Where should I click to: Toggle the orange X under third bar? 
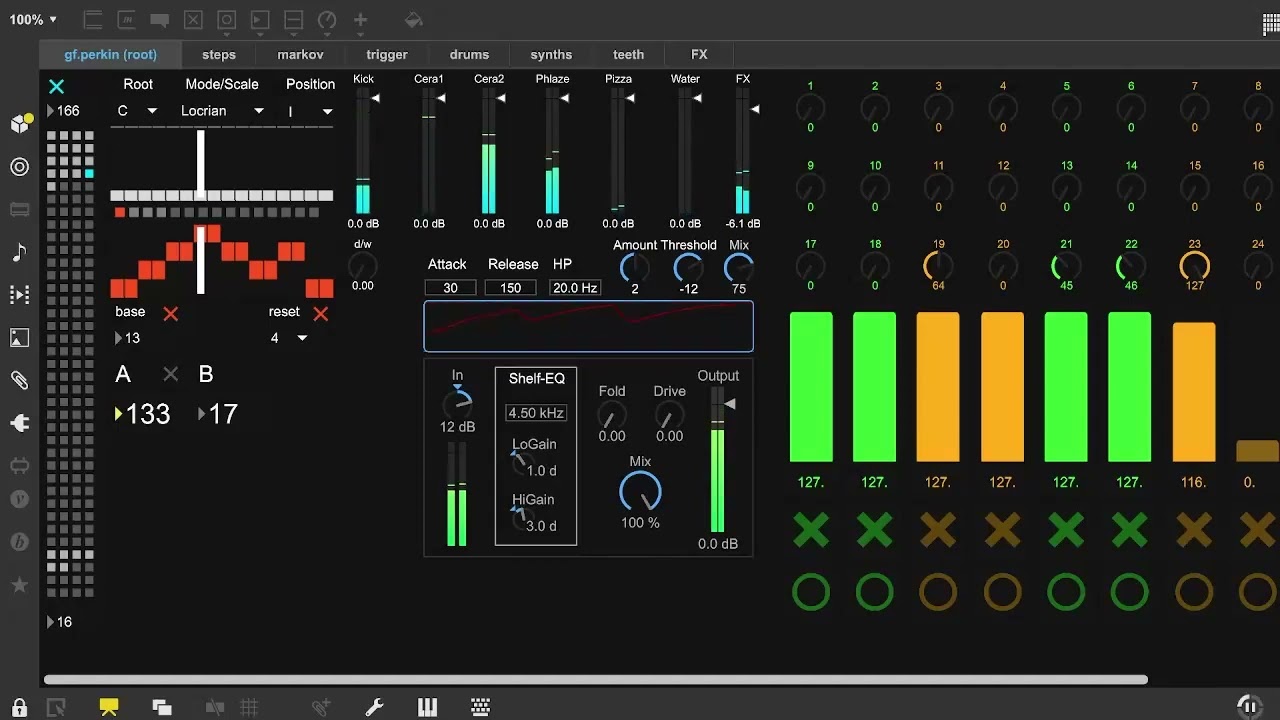coord(938,529)
